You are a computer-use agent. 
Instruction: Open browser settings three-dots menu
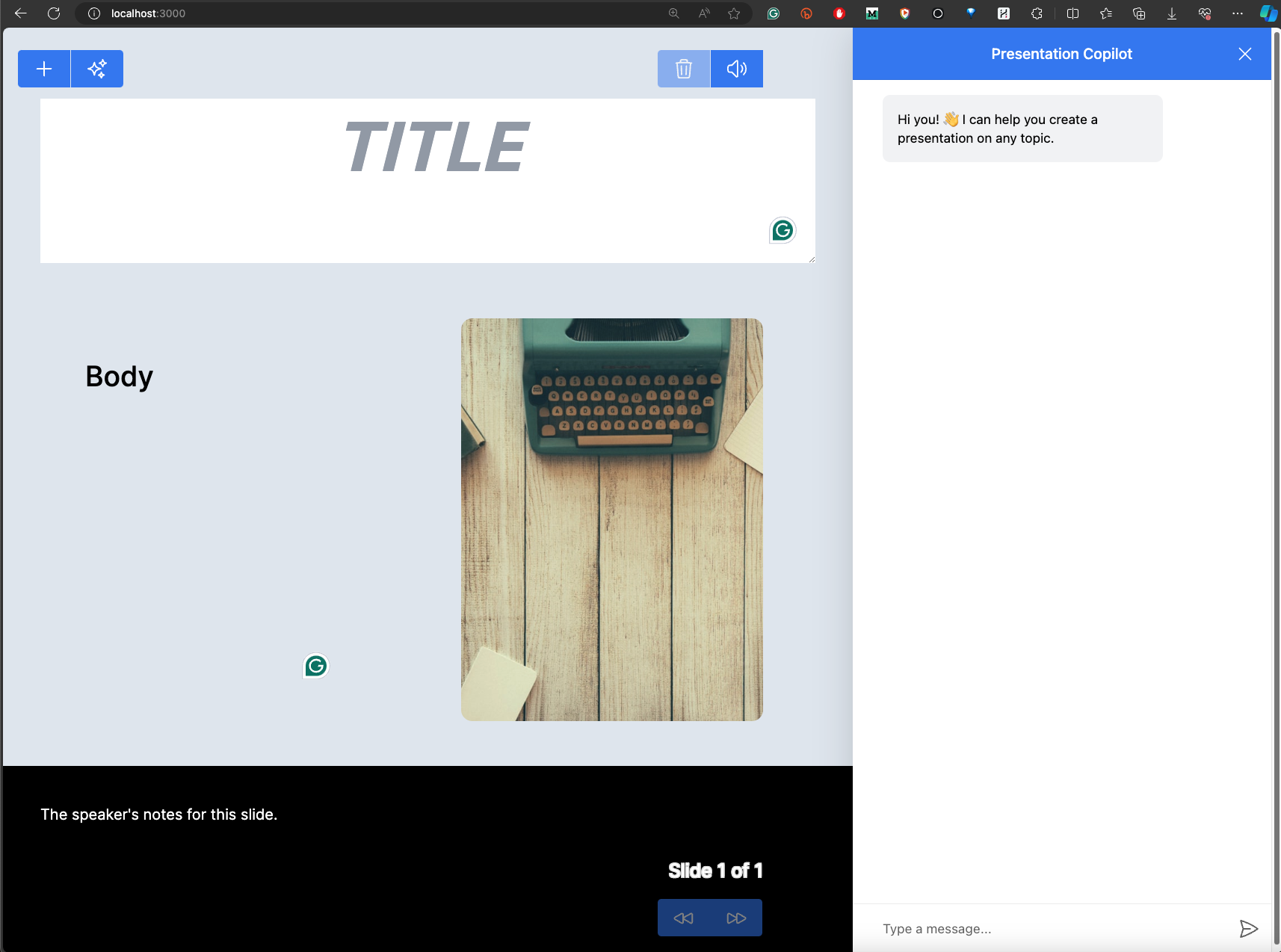coord(1238,13)
